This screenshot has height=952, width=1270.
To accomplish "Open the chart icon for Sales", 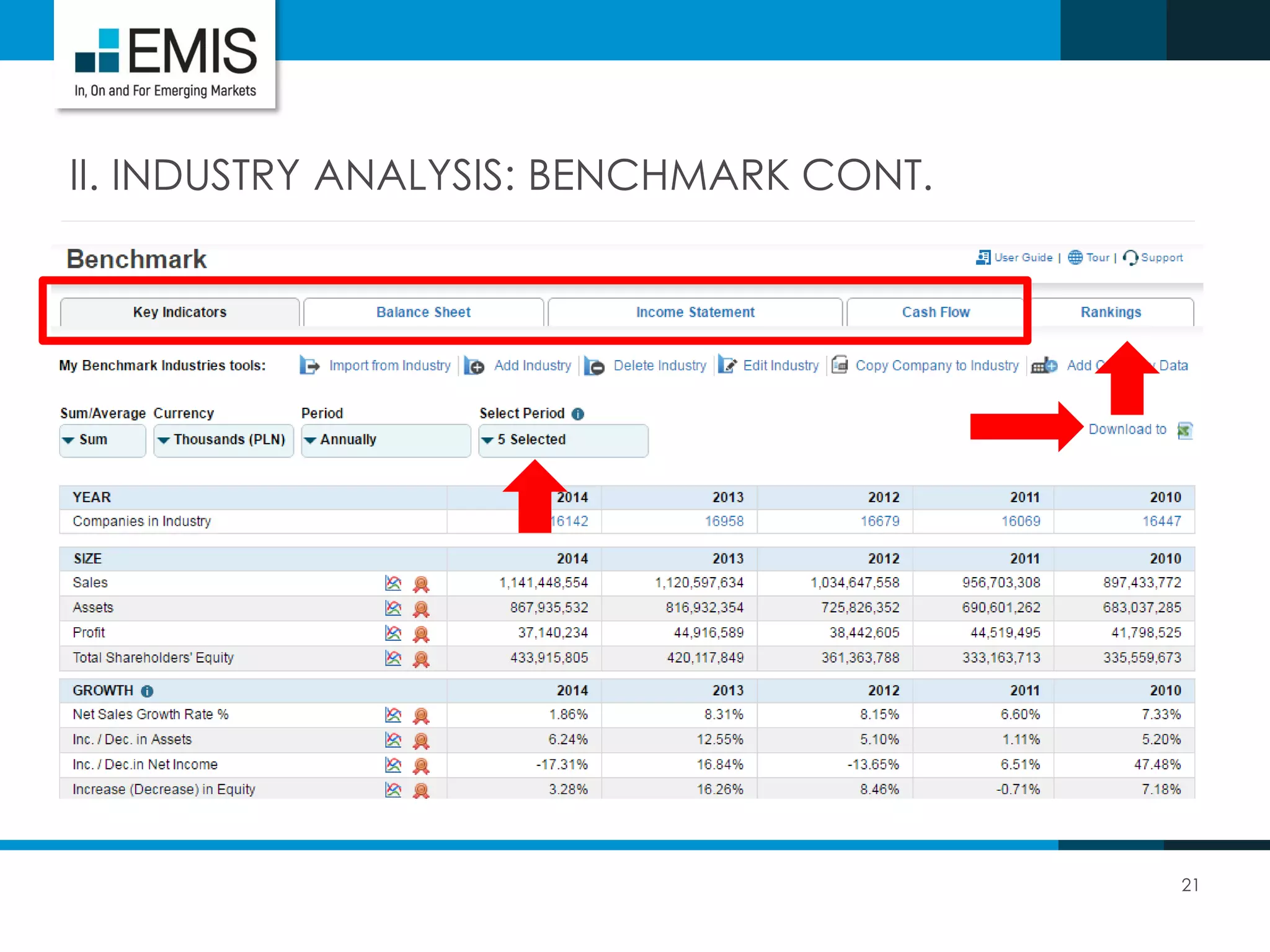I will click(x=393, y=583).
